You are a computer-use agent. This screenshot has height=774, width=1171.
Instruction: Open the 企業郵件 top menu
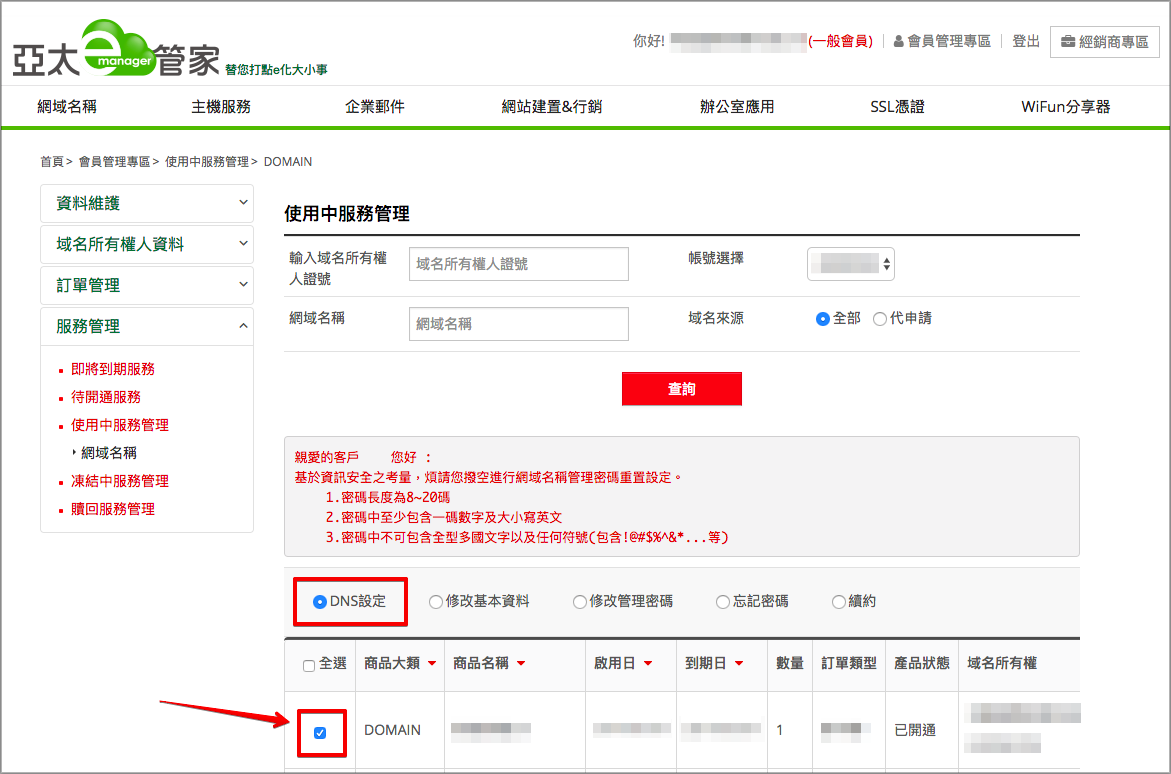click(375, 107)
